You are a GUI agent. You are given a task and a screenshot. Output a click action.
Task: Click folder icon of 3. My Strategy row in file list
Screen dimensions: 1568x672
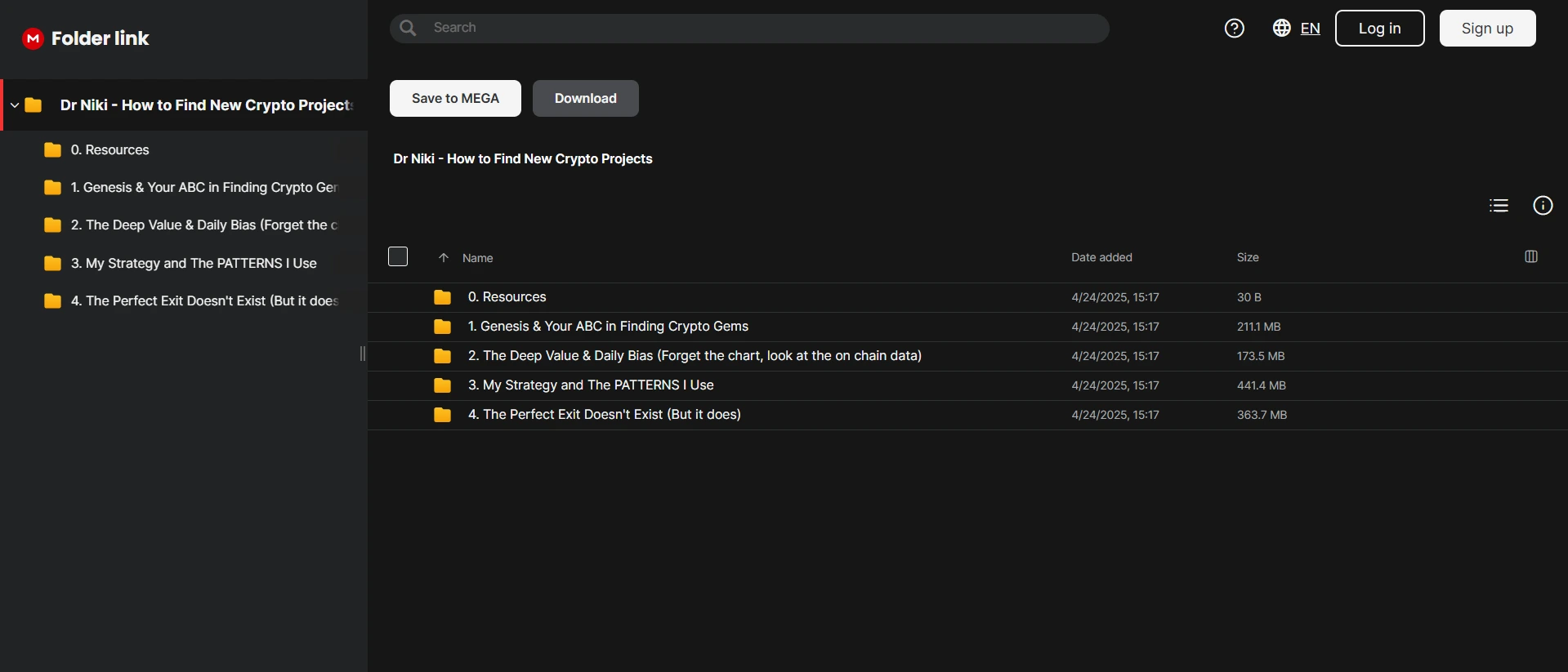[442, 385]
